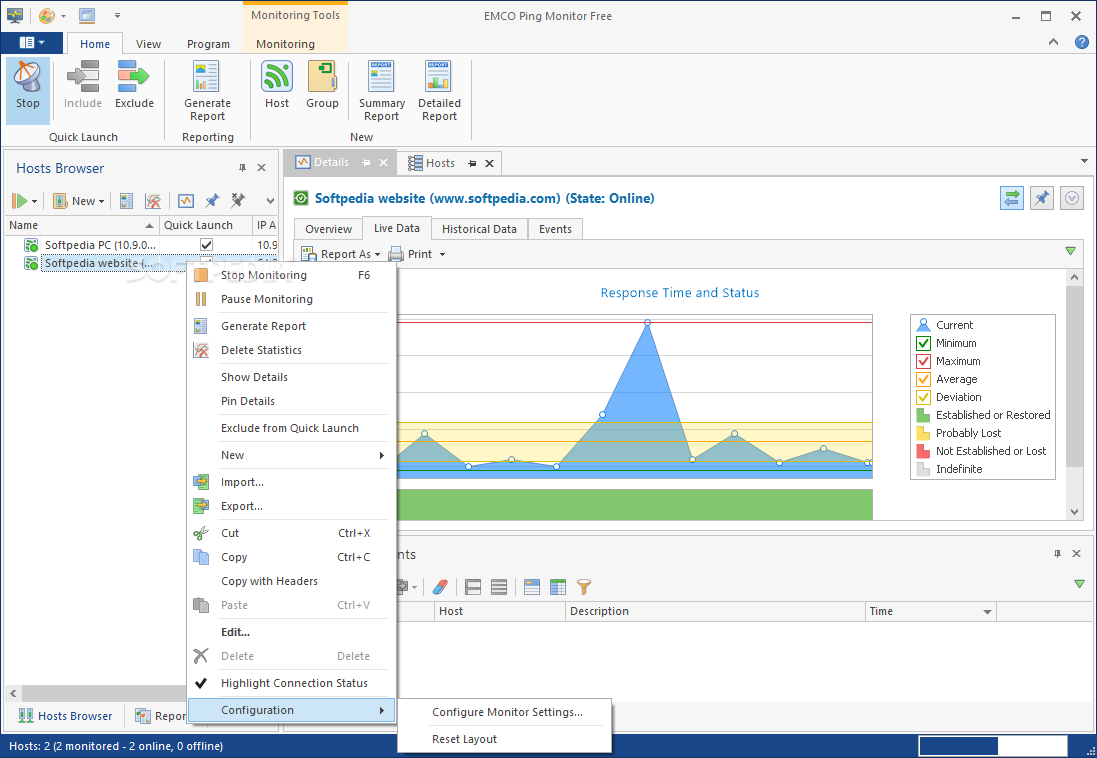Open Hosts Browser toolbar overflow chevron
The width and height of the screenshot is (1097, 758).
(x=270, y=201)
